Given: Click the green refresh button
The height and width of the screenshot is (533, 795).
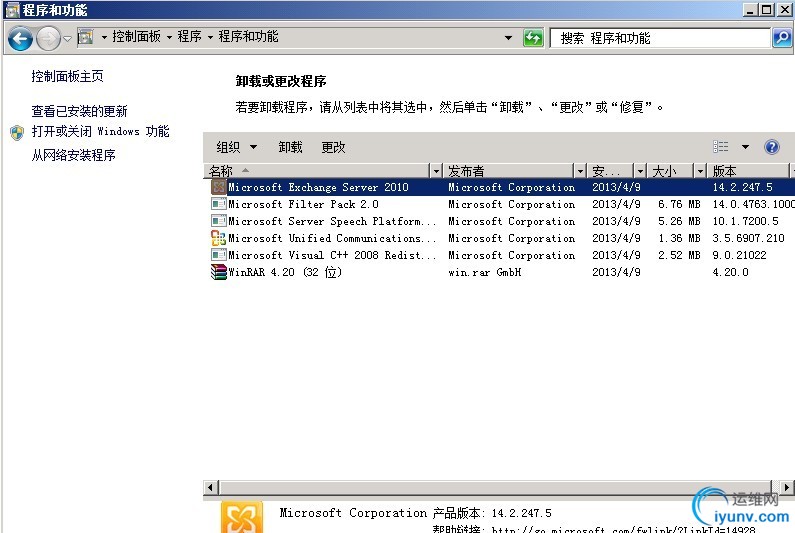Looking at the screenshot, I should (x=533, y=38).
